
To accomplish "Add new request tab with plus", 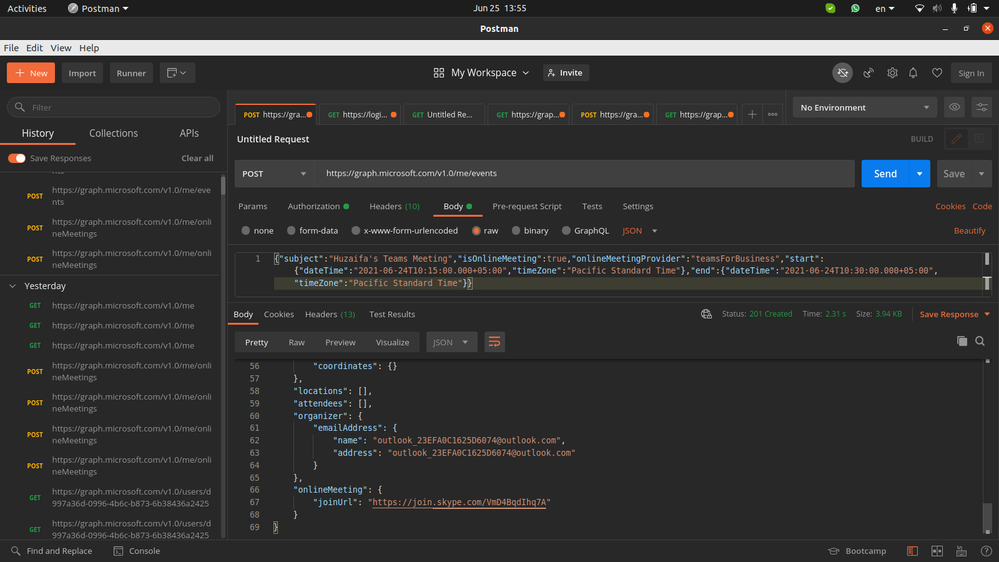I will coord(752,115).
